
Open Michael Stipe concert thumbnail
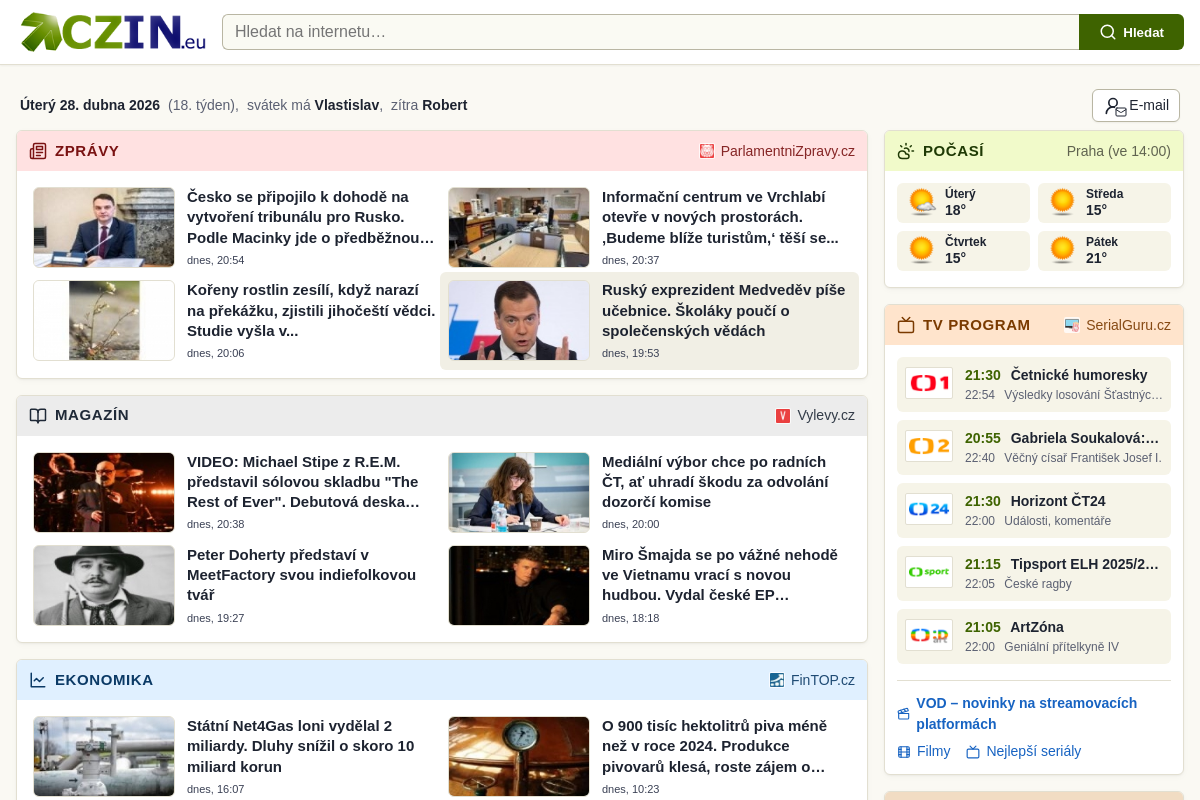tap(104, 492)
